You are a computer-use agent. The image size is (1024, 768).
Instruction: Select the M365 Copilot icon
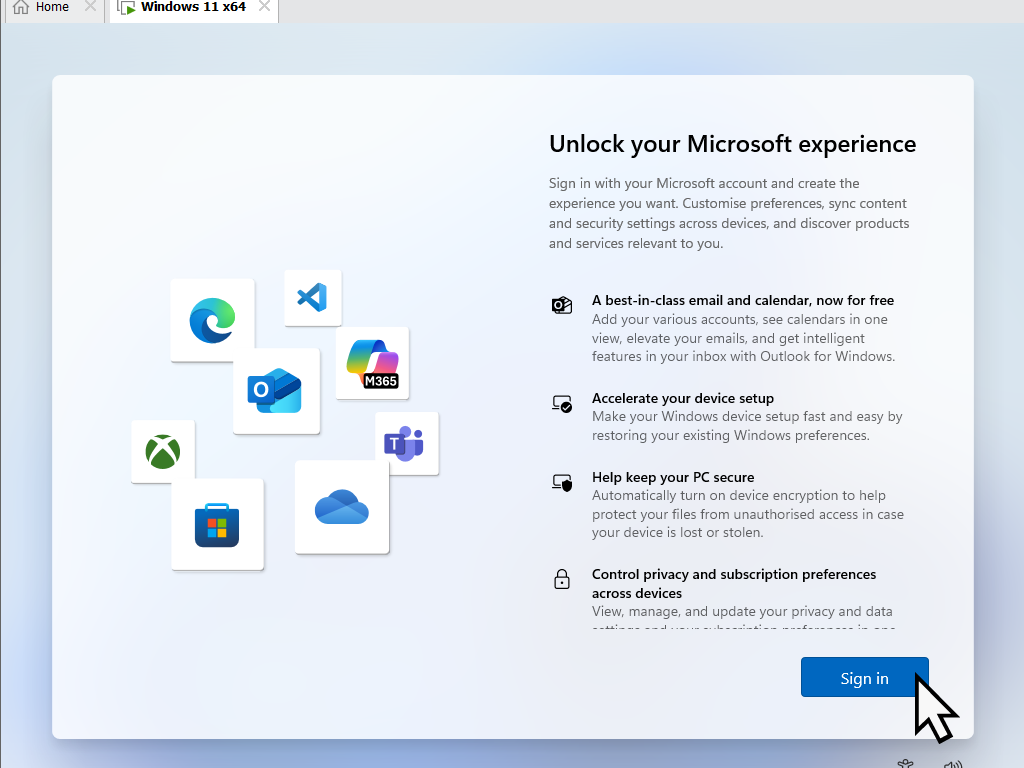tap(372, 362)
